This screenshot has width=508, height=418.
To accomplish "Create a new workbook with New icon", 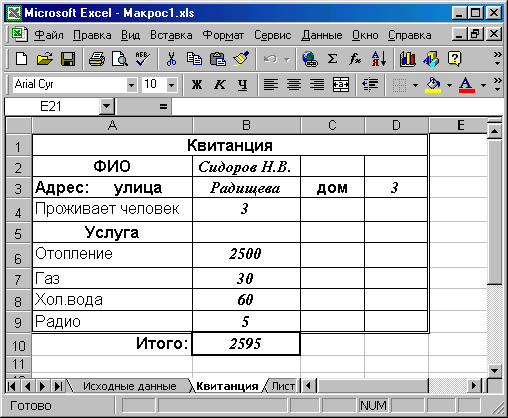I will pyautogui.click(x=21, y=59).
